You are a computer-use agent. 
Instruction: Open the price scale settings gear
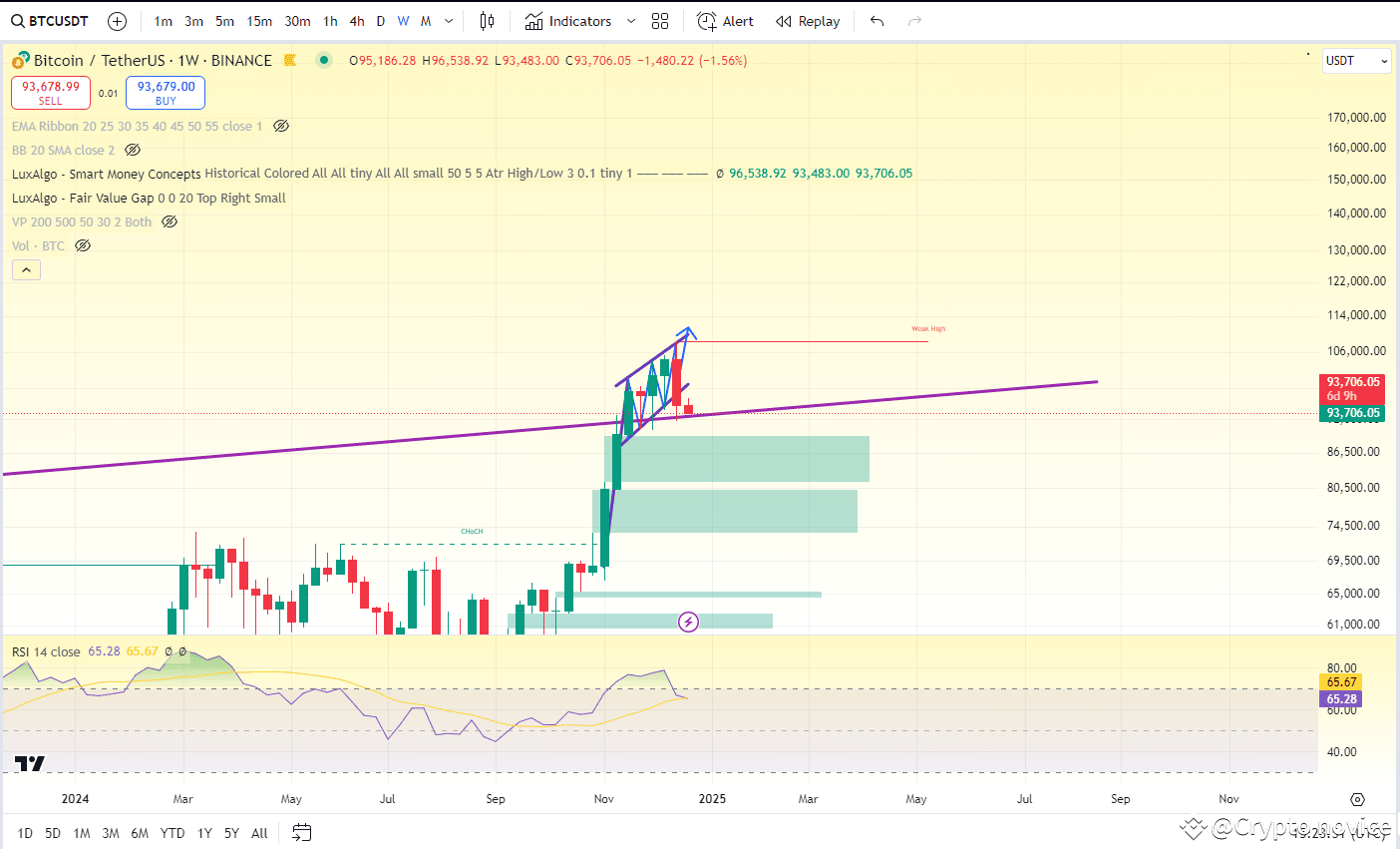click(x=1357, y=799)
